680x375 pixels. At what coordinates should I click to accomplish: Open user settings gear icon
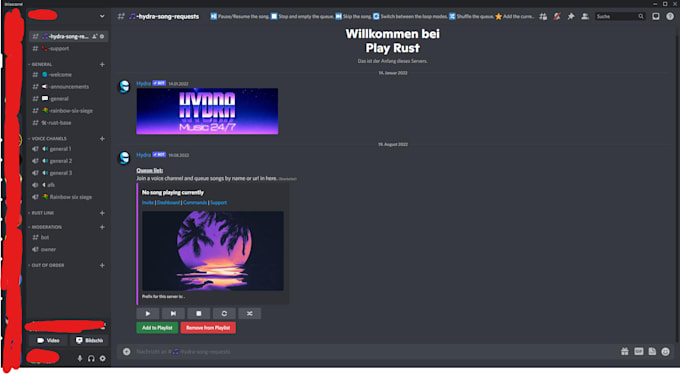coord(102,359)
